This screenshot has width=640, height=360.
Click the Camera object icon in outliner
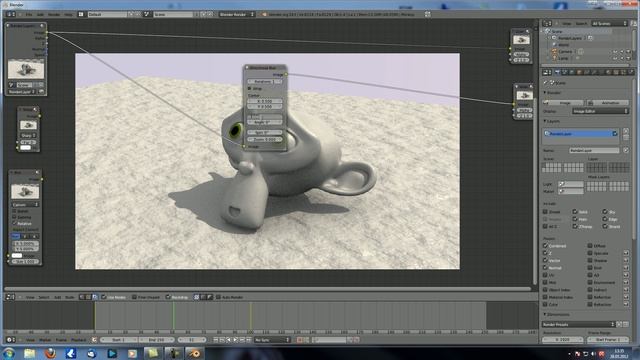point(554,51)
